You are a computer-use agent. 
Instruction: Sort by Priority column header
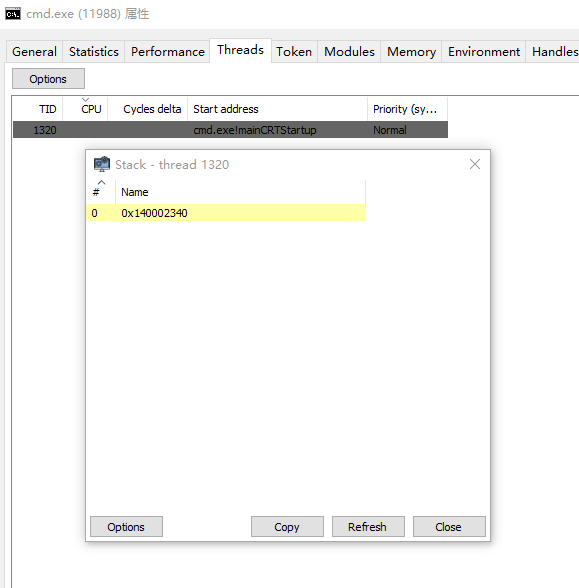pyautogui.click(x=407, y=109)
